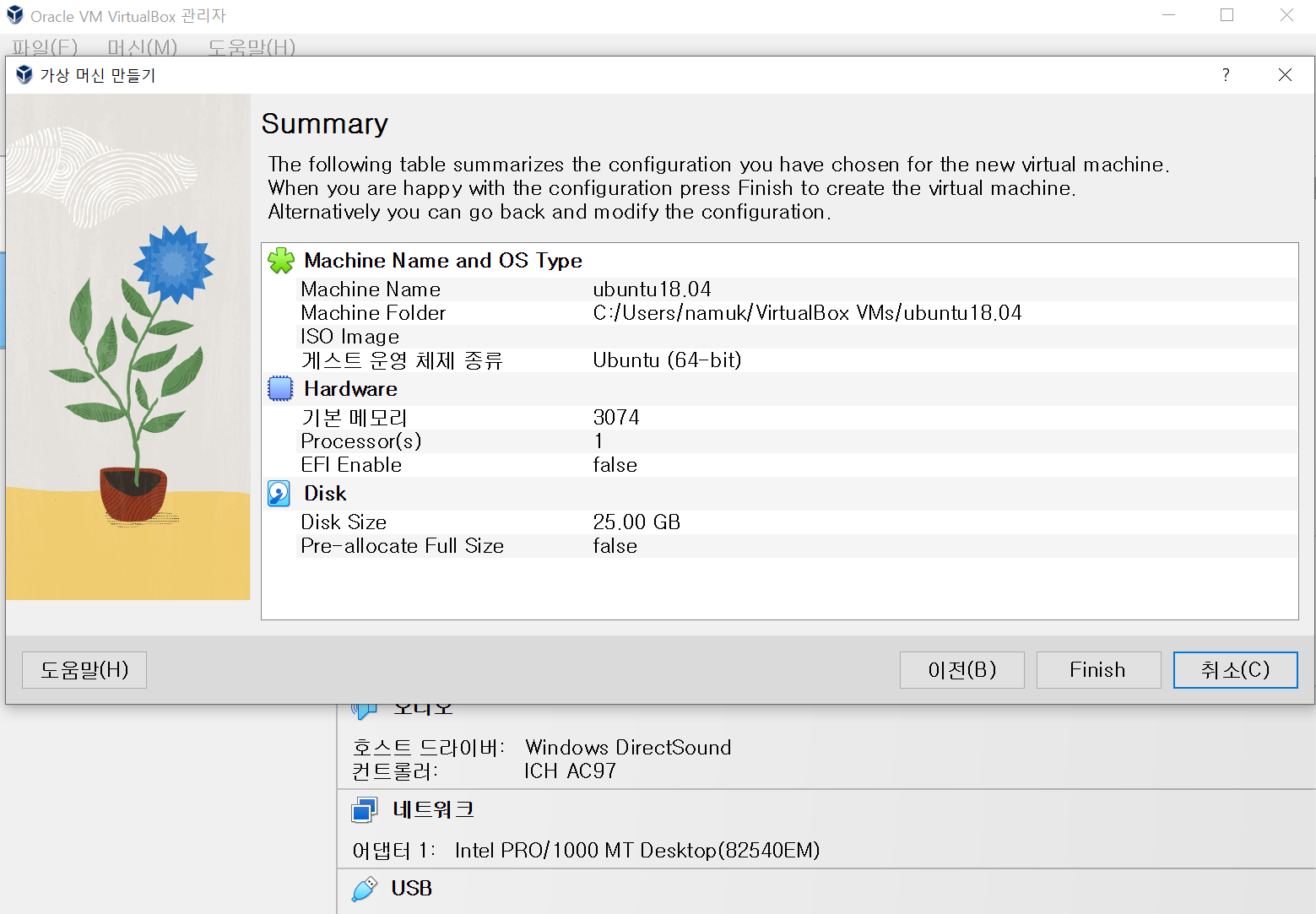Open the 네트워크 section header in manager
The height and width of the screenshot is (914, 1316).
(433, 810)
